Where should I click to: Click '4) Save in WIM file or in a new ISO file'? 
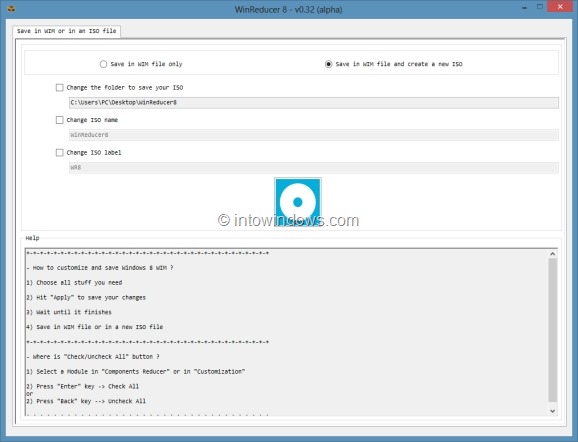pos(95,327)
